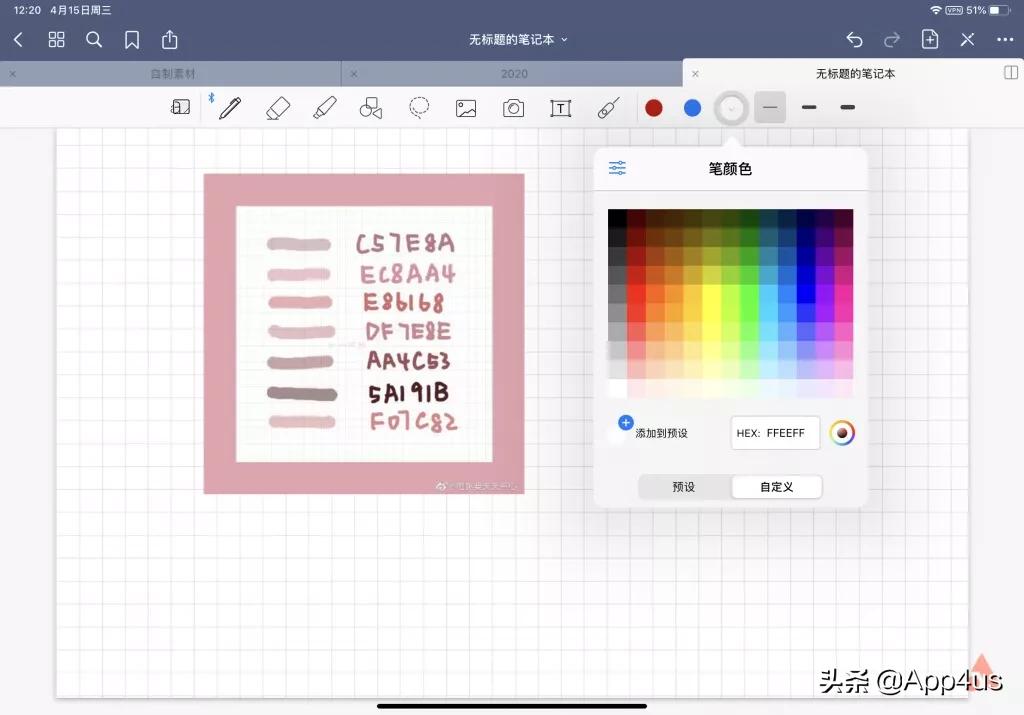Expand the more options menu (three dots)
The image size is (1024, 715).
tap(1006, 40)
